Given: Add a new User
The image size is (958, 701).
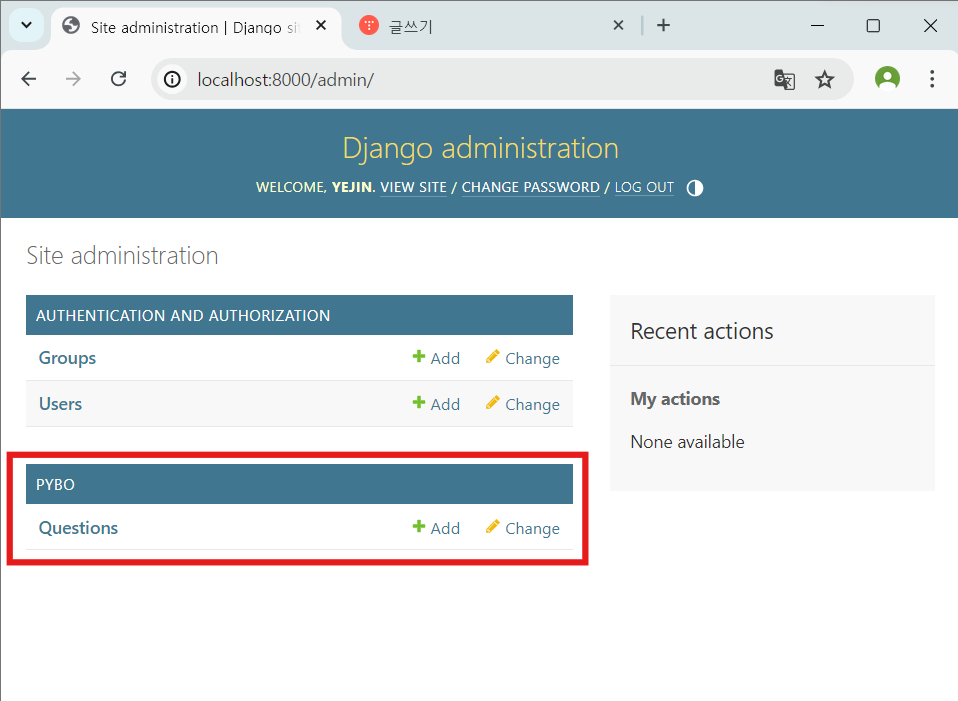Looking at the screenshot, I should pyautogui.click(x=436, y=404).
